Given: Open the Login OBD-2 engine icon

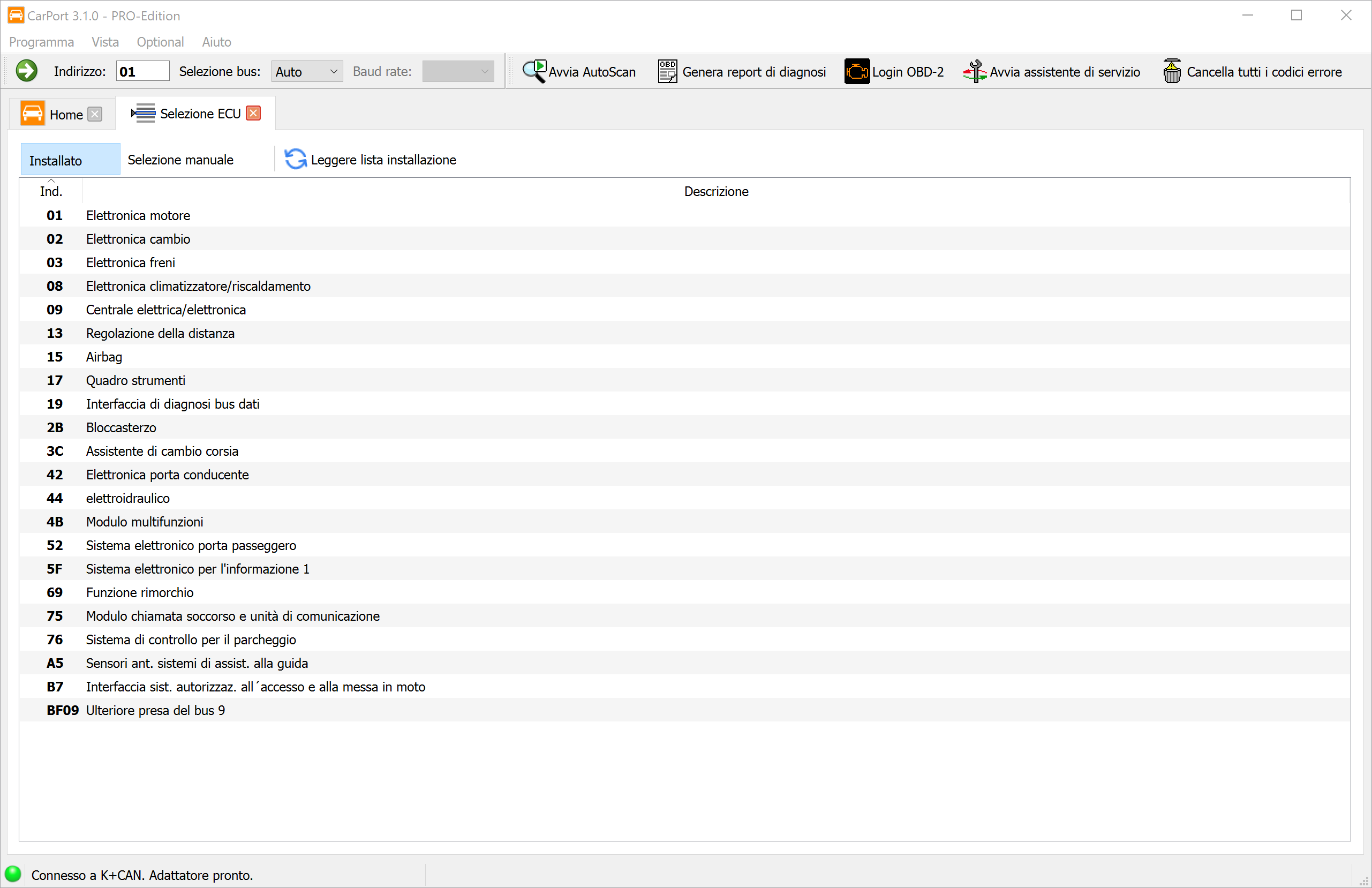Looking at the screenshot, I should coord(857,72).
